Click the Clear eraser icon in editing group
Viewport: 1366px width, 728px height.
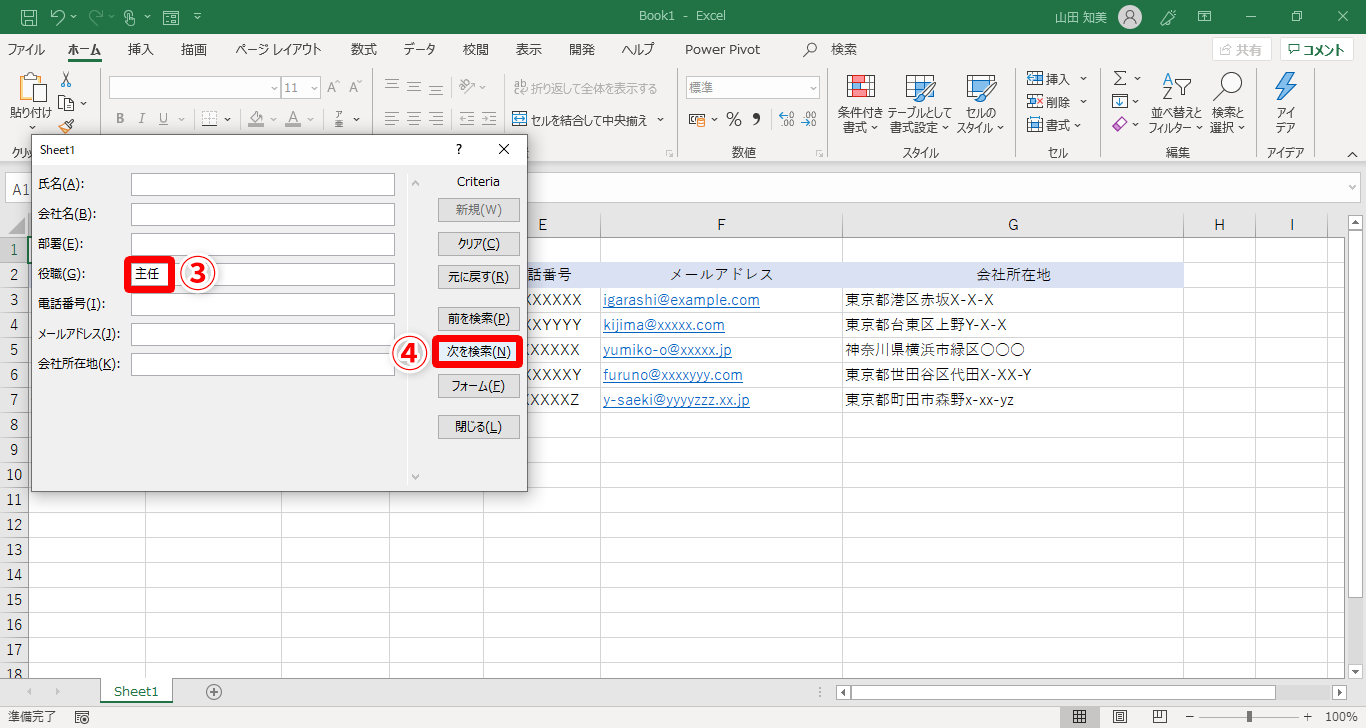point(1120,124)
